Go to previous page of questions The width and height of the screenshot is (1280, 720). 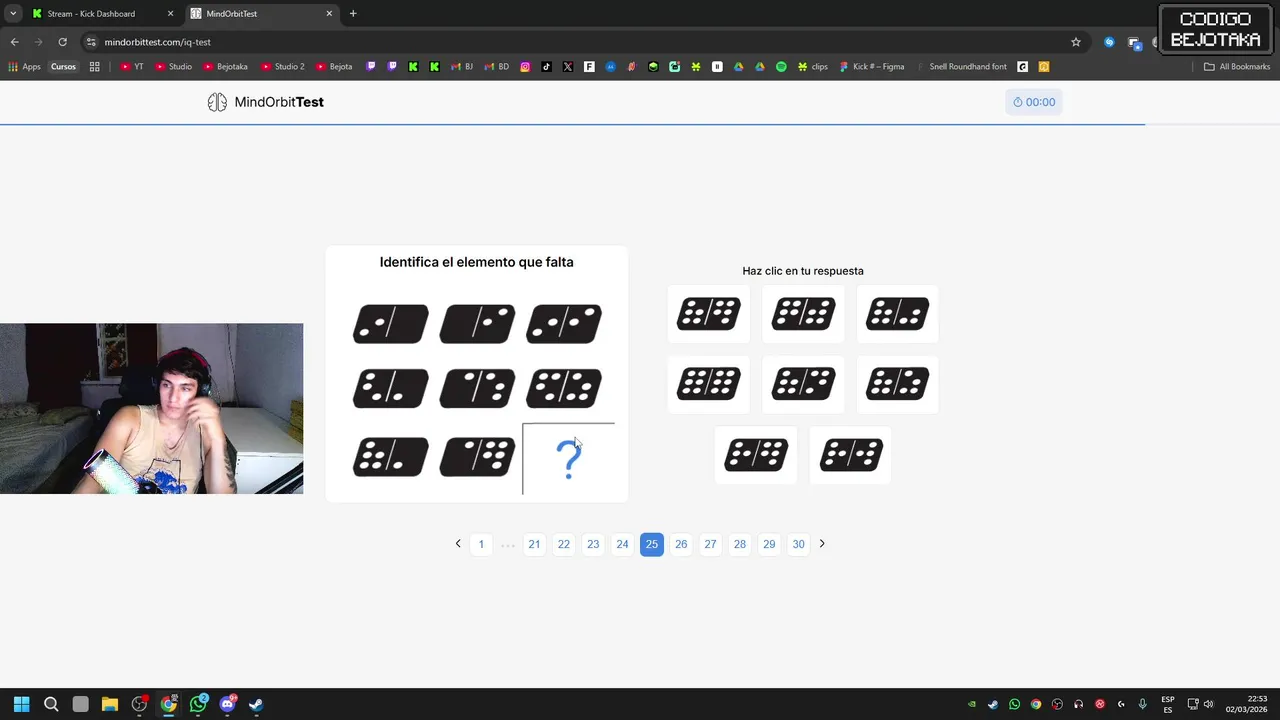point(458,544)
